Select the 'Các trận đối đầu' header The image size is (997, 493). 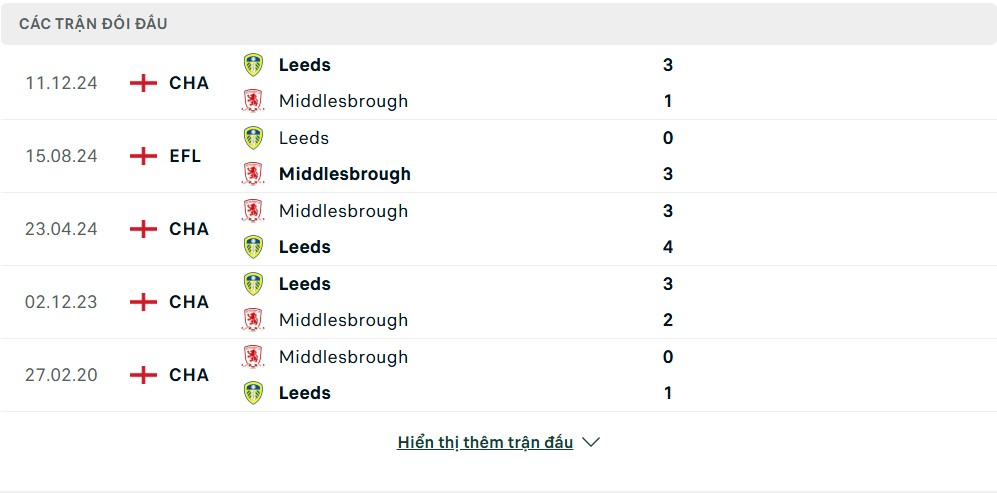[93, 24]
